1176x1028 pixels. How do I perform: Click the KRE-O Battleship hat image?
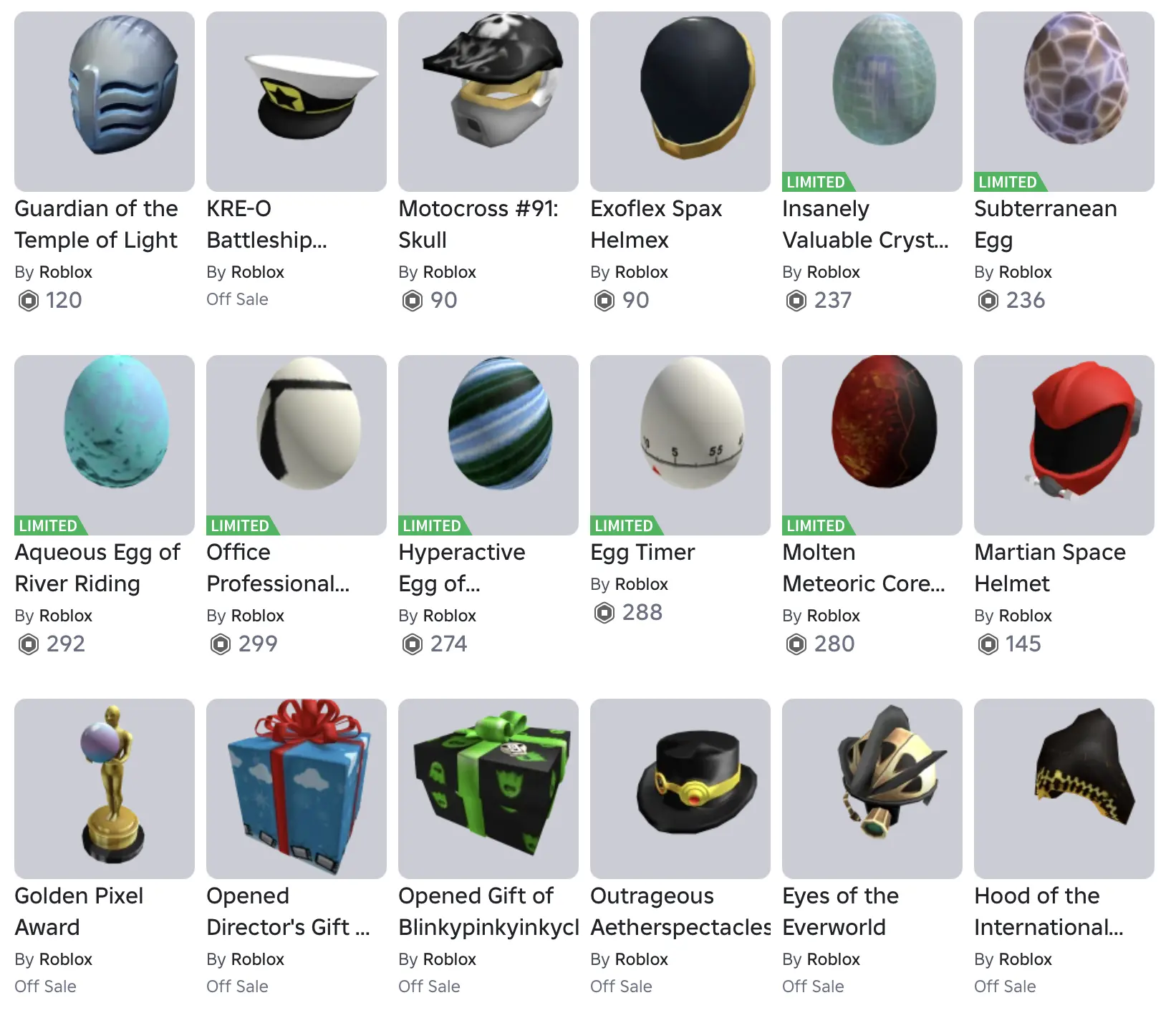pyautogui.click(x=297, y=102)
